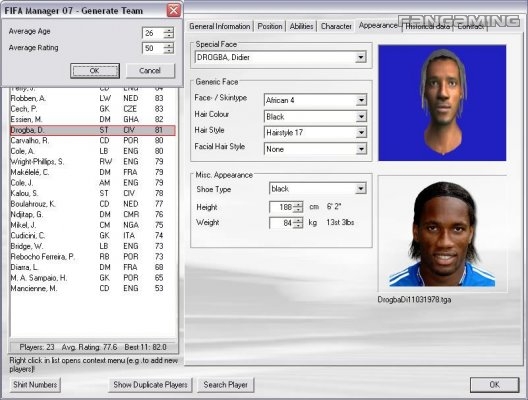Select Wright-Phillips, S. in player list
The height and width of the screenshot is (400, 528).
(x=93, y=162)
